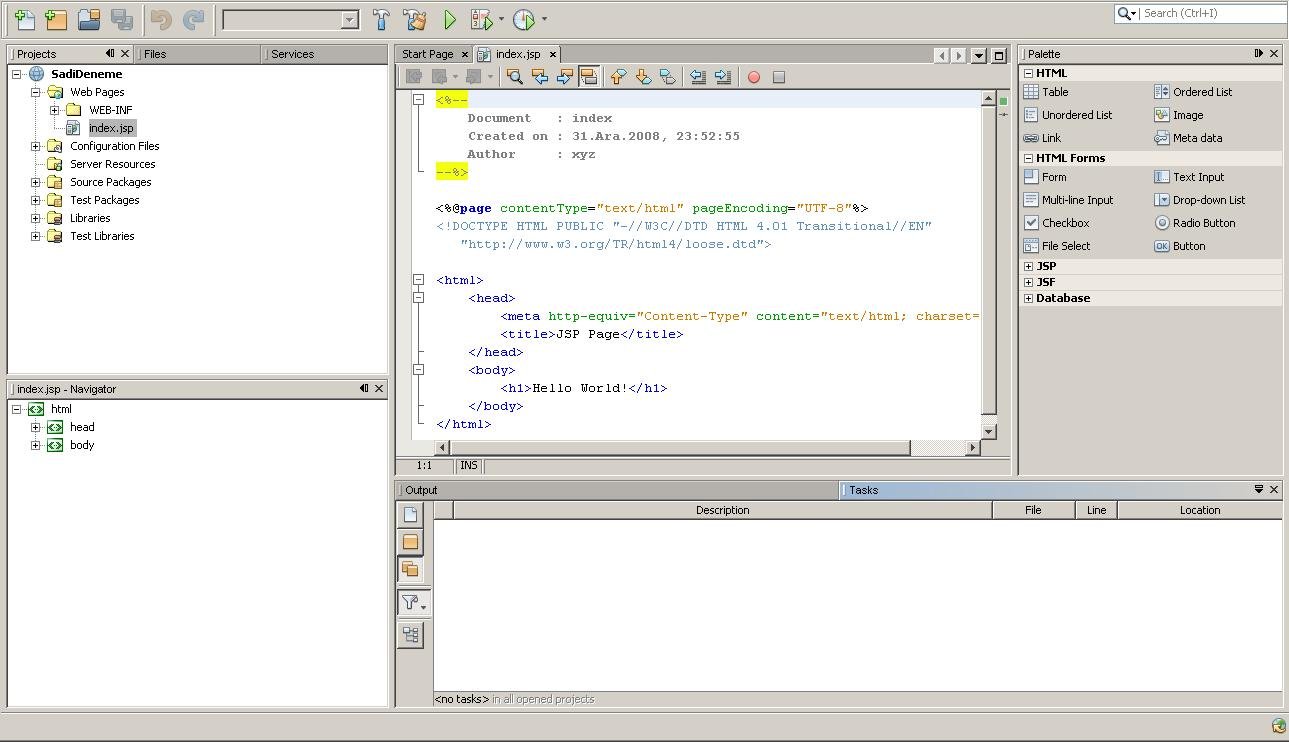Expand the Source Packages node
The image size is (1289, 742).
pyautogui.click(x=37, y=181)
